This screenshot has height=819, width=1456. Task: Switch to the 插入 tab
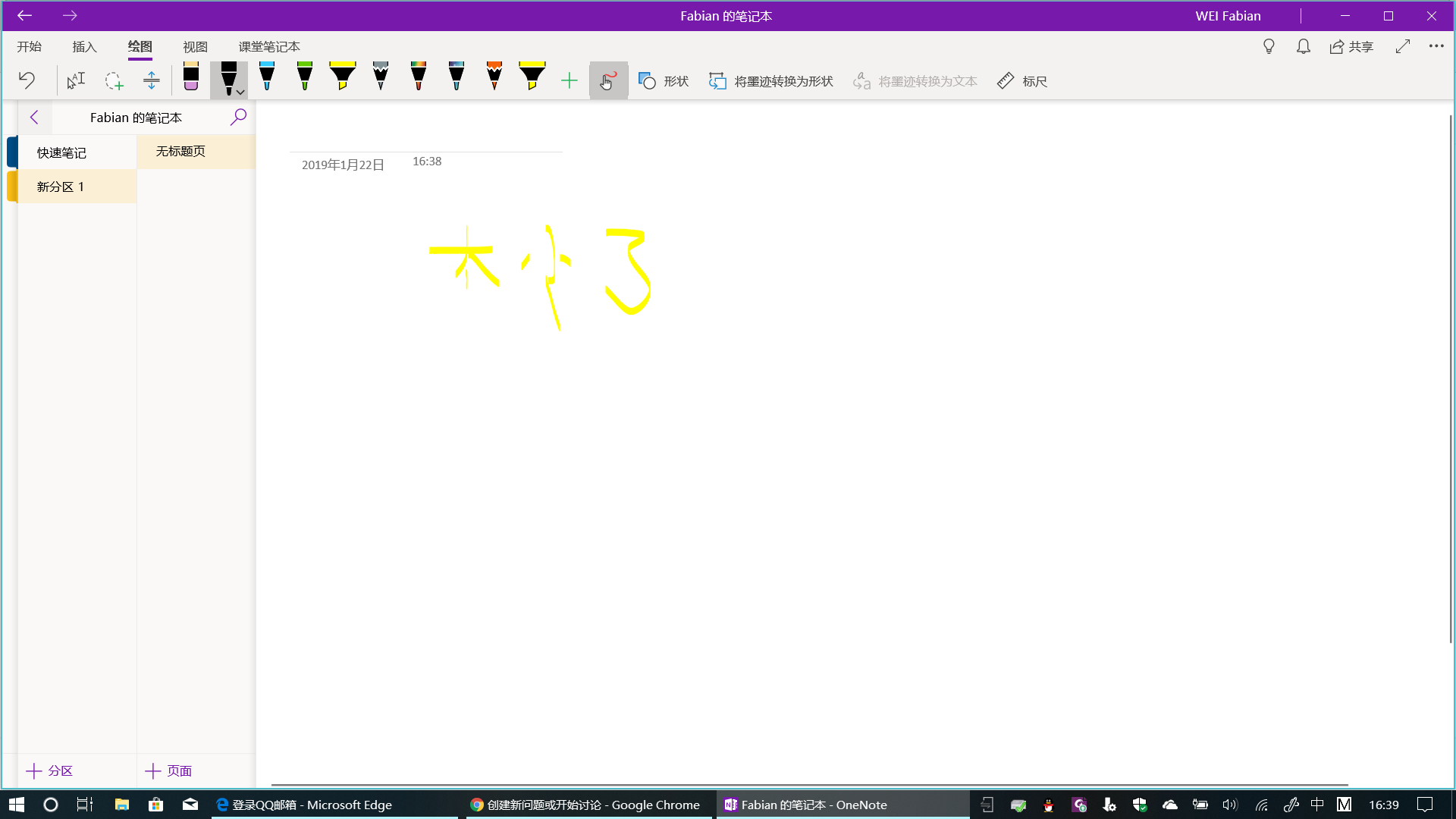(x=85, y=47)
